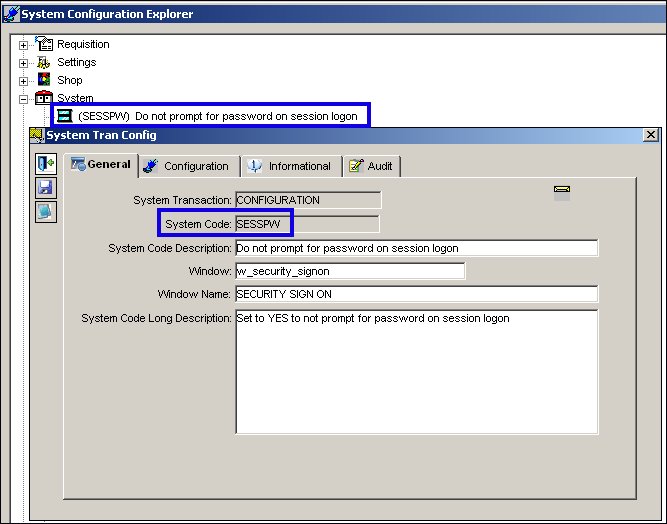The image size is (667, 524).
Task: Close the System Tran Config dialog
Action: pyautogui.click(x=650, y=135)
